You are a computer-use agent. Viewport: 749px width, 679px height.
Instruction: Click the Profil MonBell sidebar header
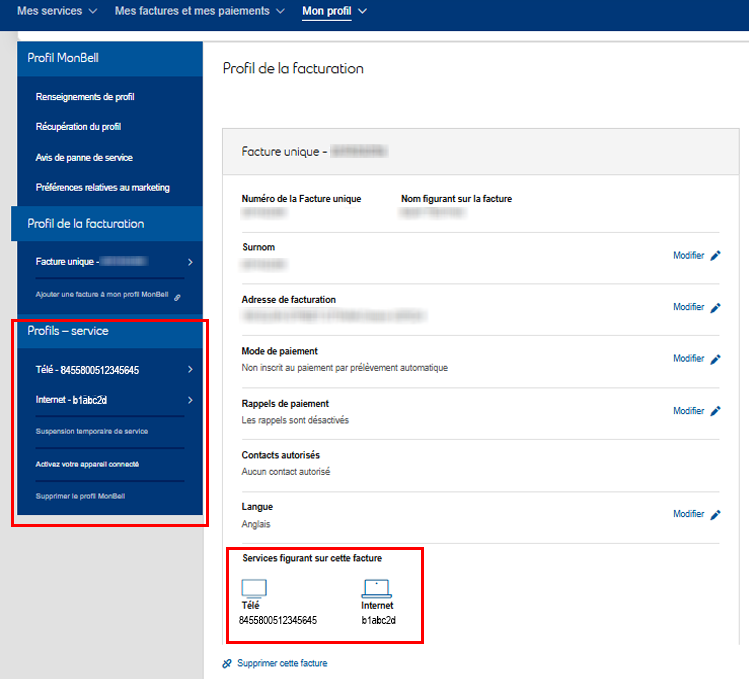(110, 58)
